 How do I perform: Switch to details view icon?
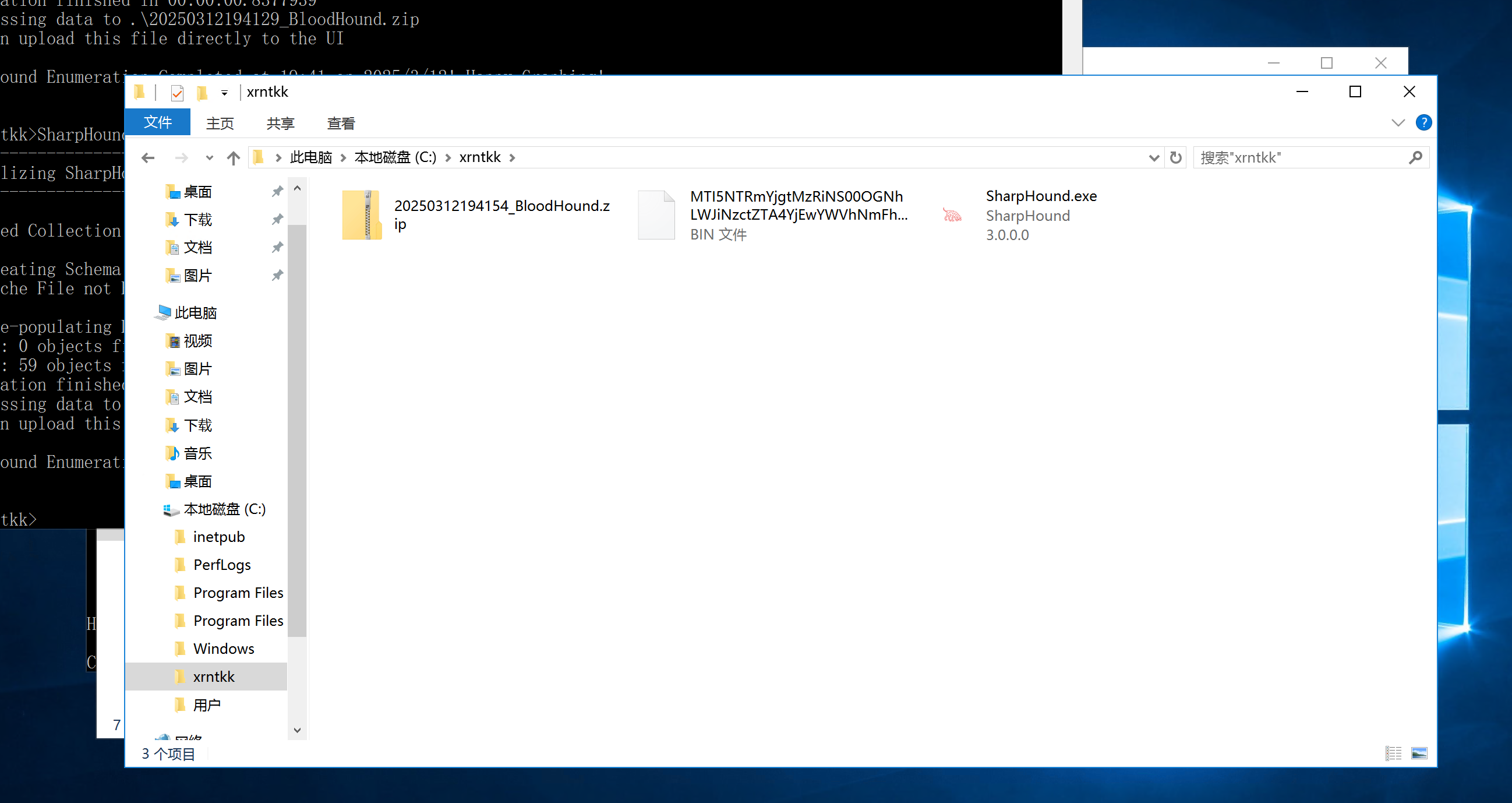pos(1393,753)
